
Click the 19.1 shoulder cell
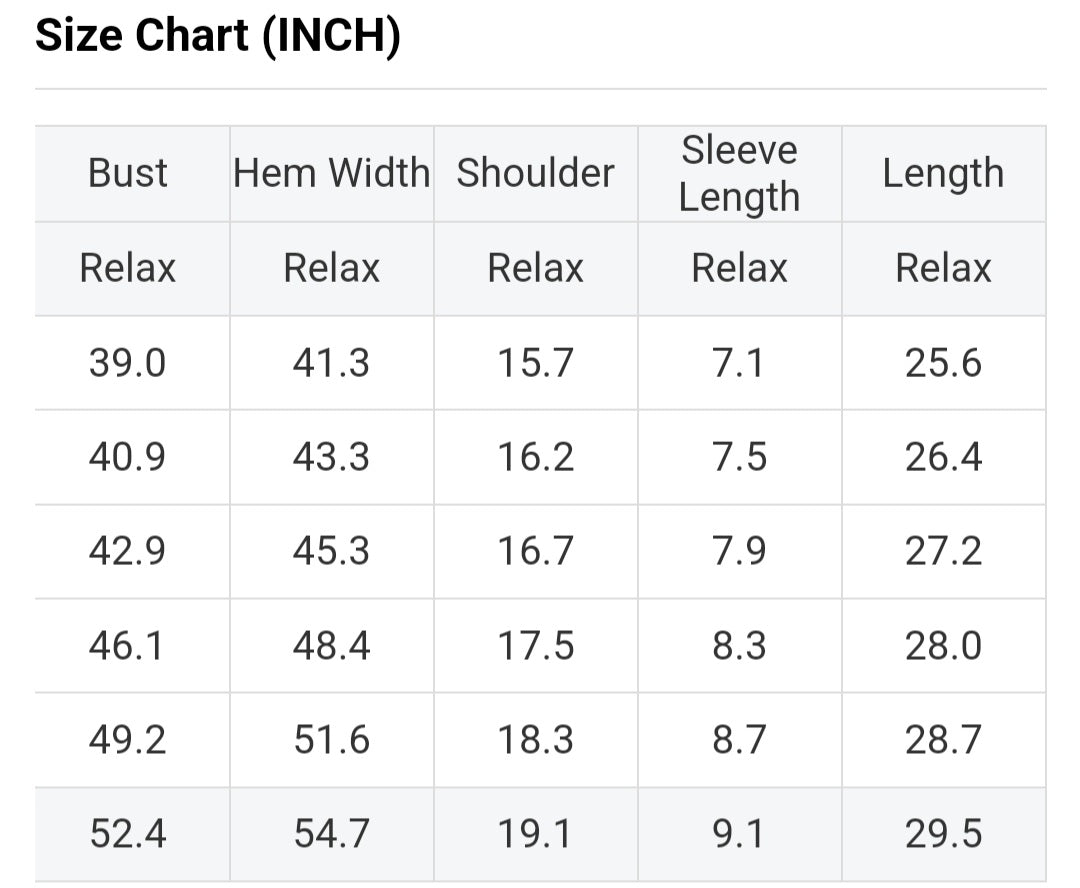536,834
